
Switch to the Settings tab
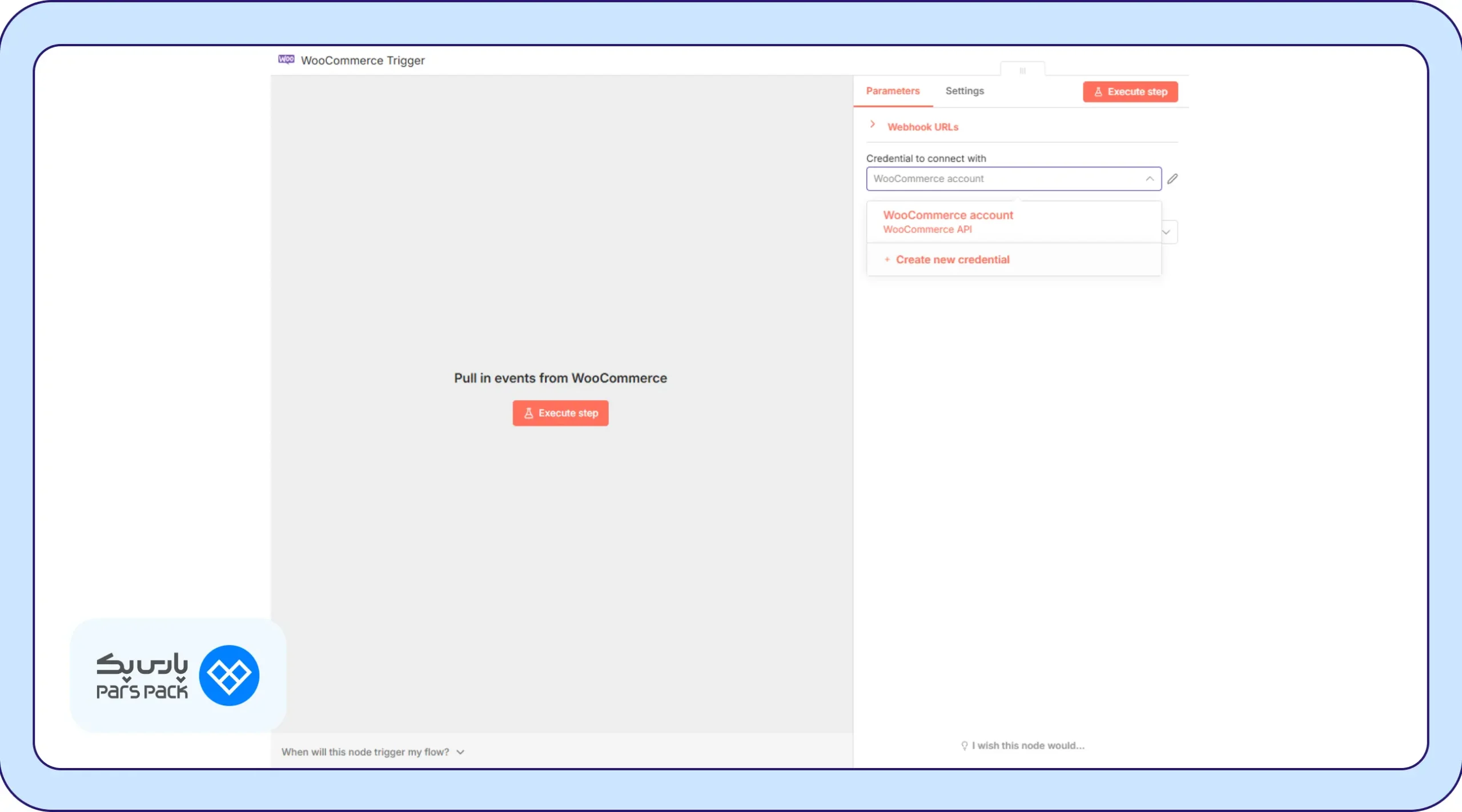click(x=965, y=91)
